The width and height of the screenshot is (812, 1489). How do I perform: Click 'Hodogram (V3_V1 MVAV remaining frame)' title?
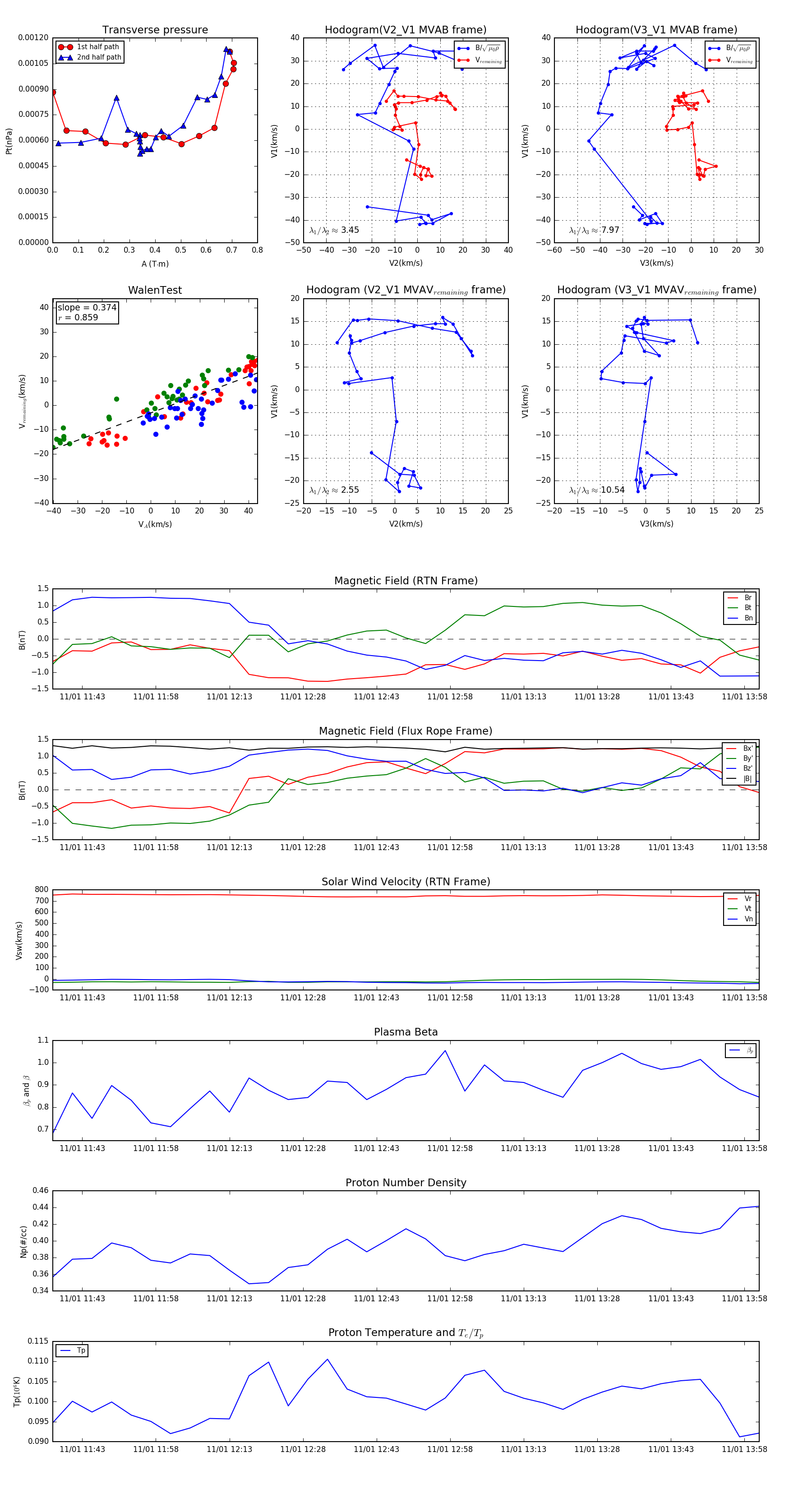(x=656, y=290)
